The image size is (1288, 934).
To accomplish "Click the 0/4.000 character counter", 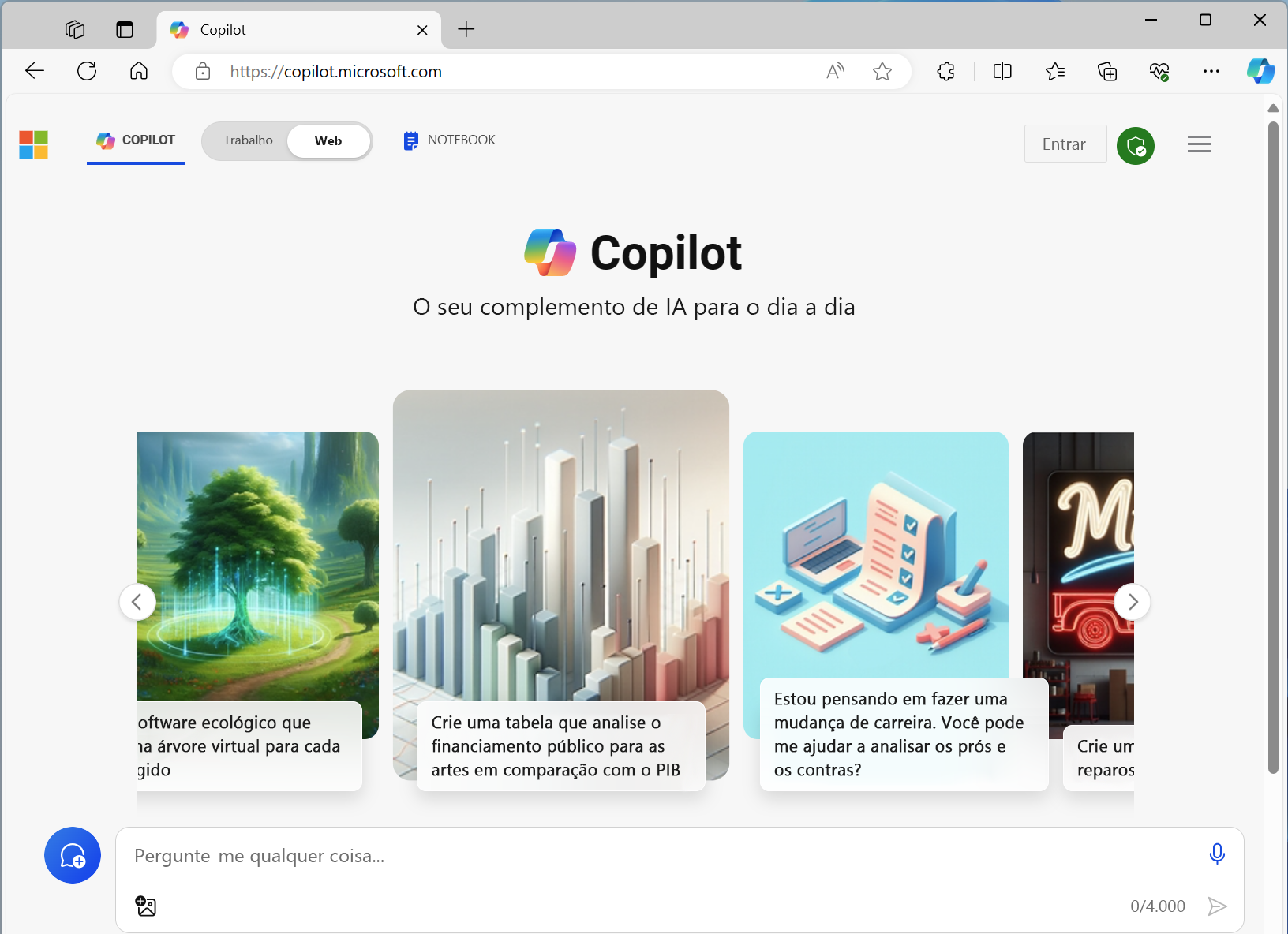I will pyautogui.click(x=1158, y=906).
